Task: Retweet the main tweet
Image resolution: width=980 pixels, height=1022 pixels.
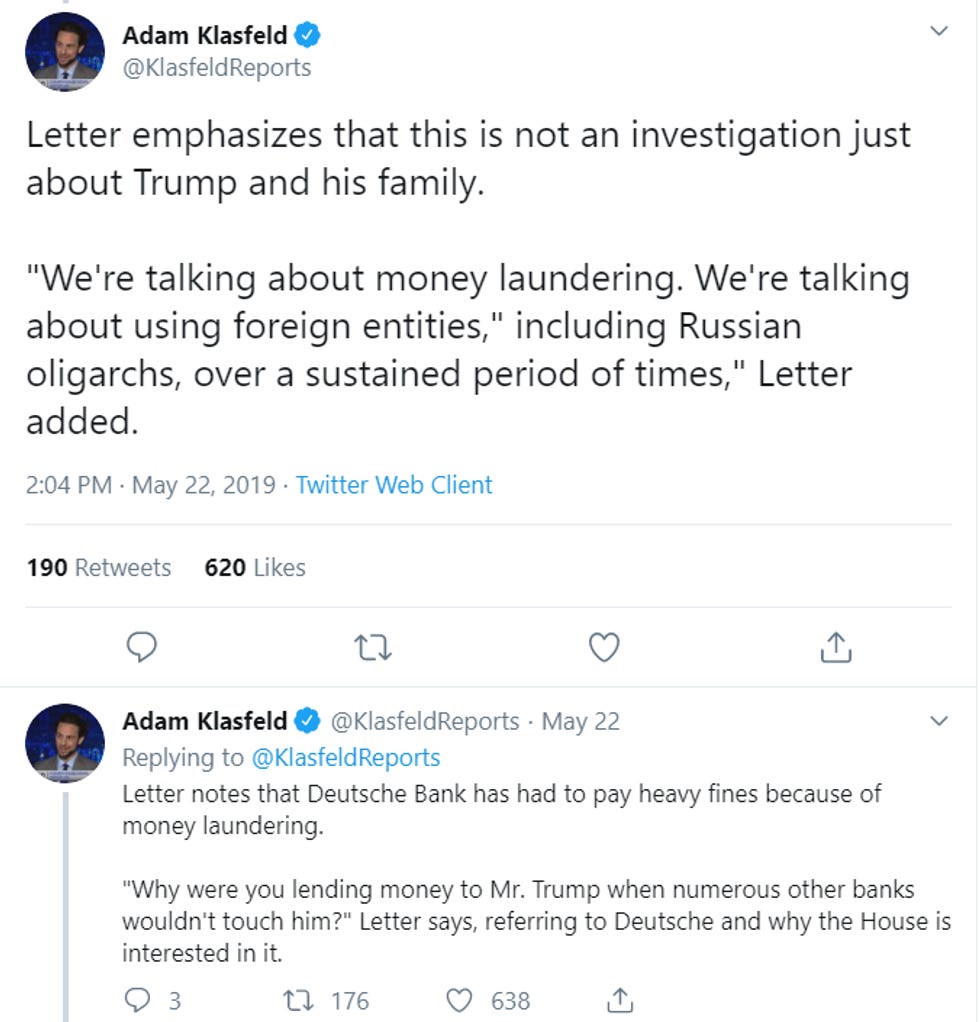Action: (x=374, y=649)
